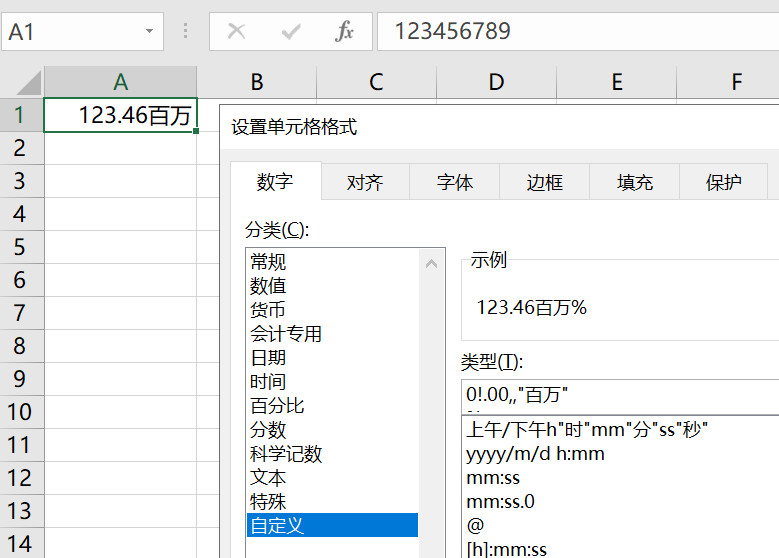Click the Cancel X formula bar icon
Image resolution: width=779 pixels, height=558 pixels.
pyautogui.click(x=237, y=31)
